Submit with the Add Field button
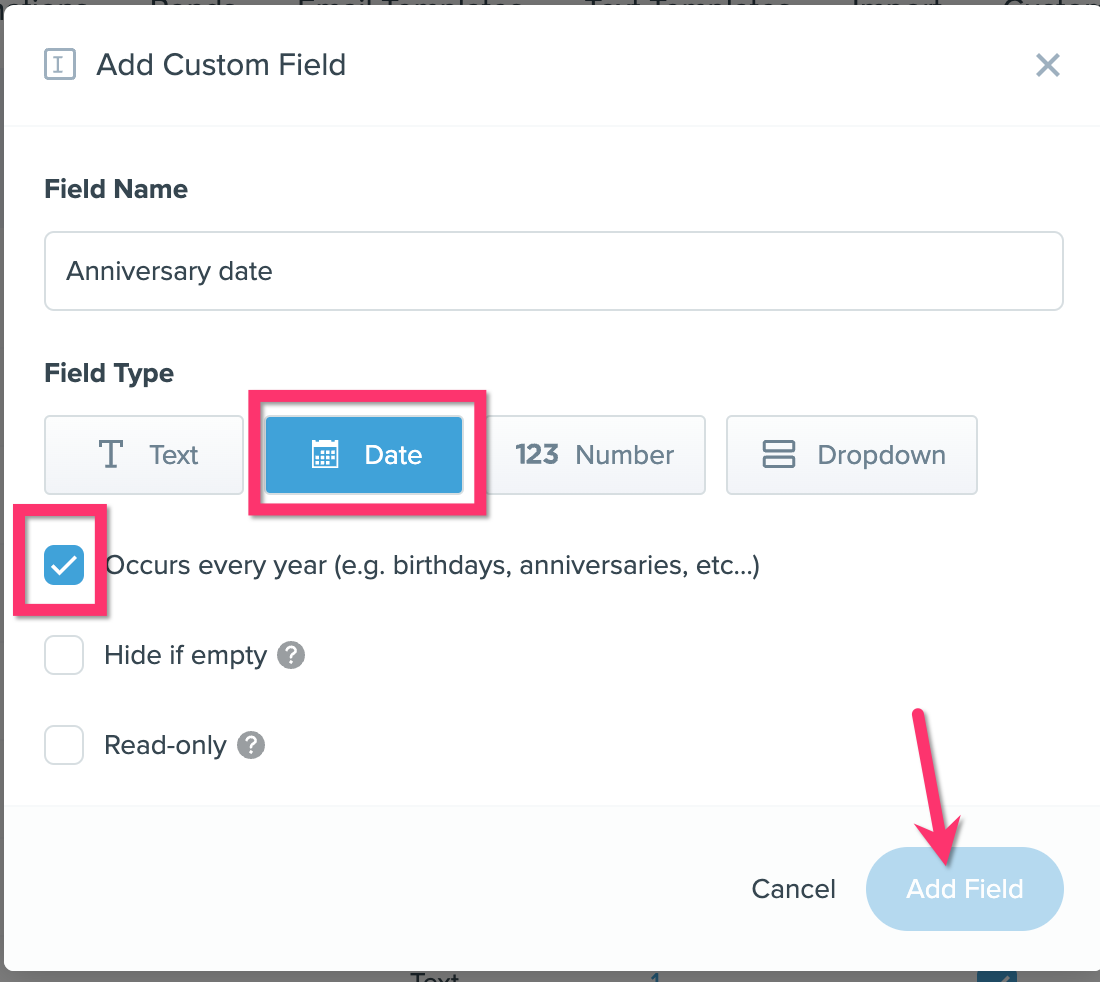The height and width of the screenshot is (982, 1100). point(964,889)
